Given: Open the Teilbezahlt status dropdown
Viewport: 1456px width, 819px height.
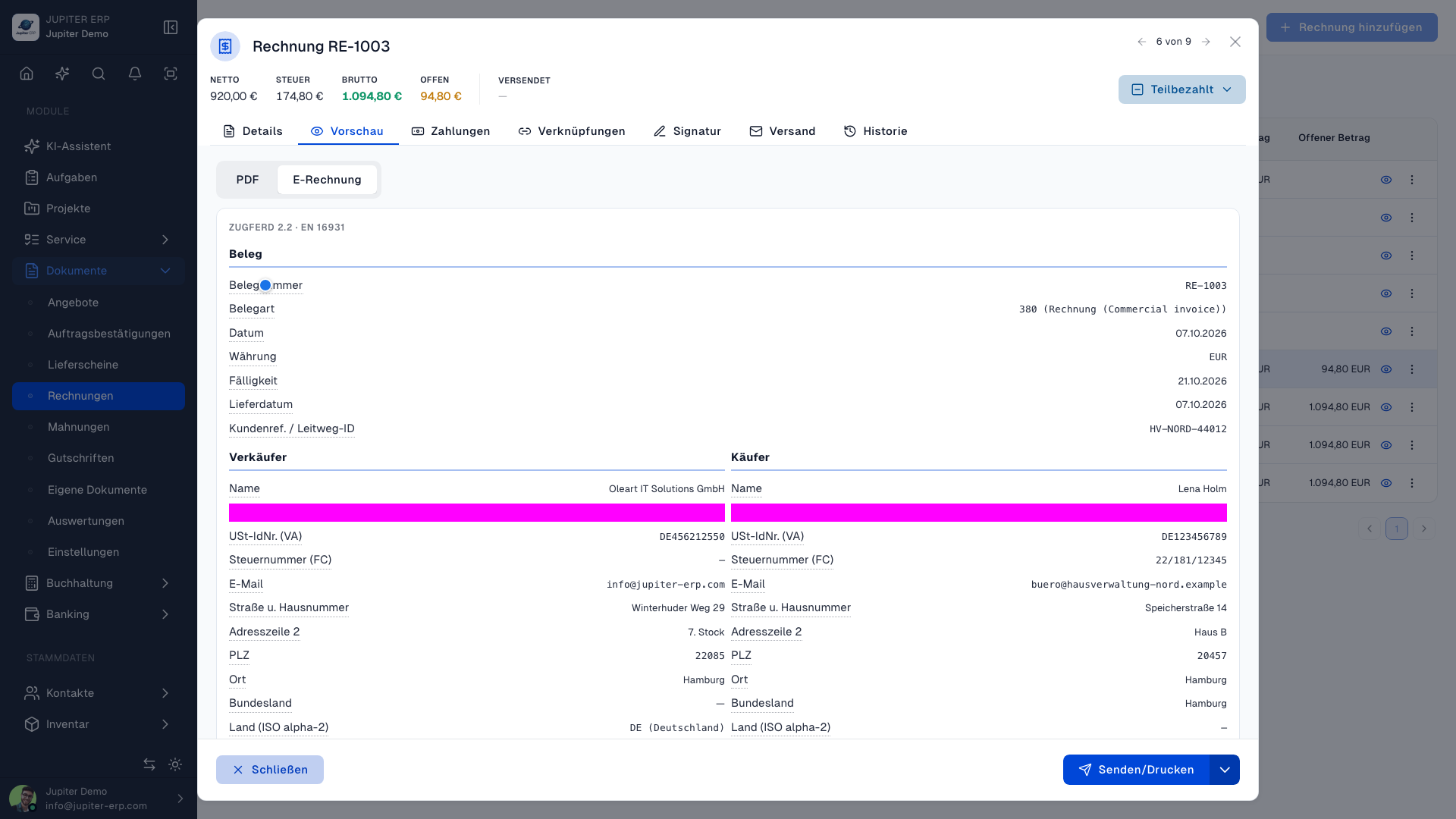Looking at the screenshot, I should tap(1181, 89).
